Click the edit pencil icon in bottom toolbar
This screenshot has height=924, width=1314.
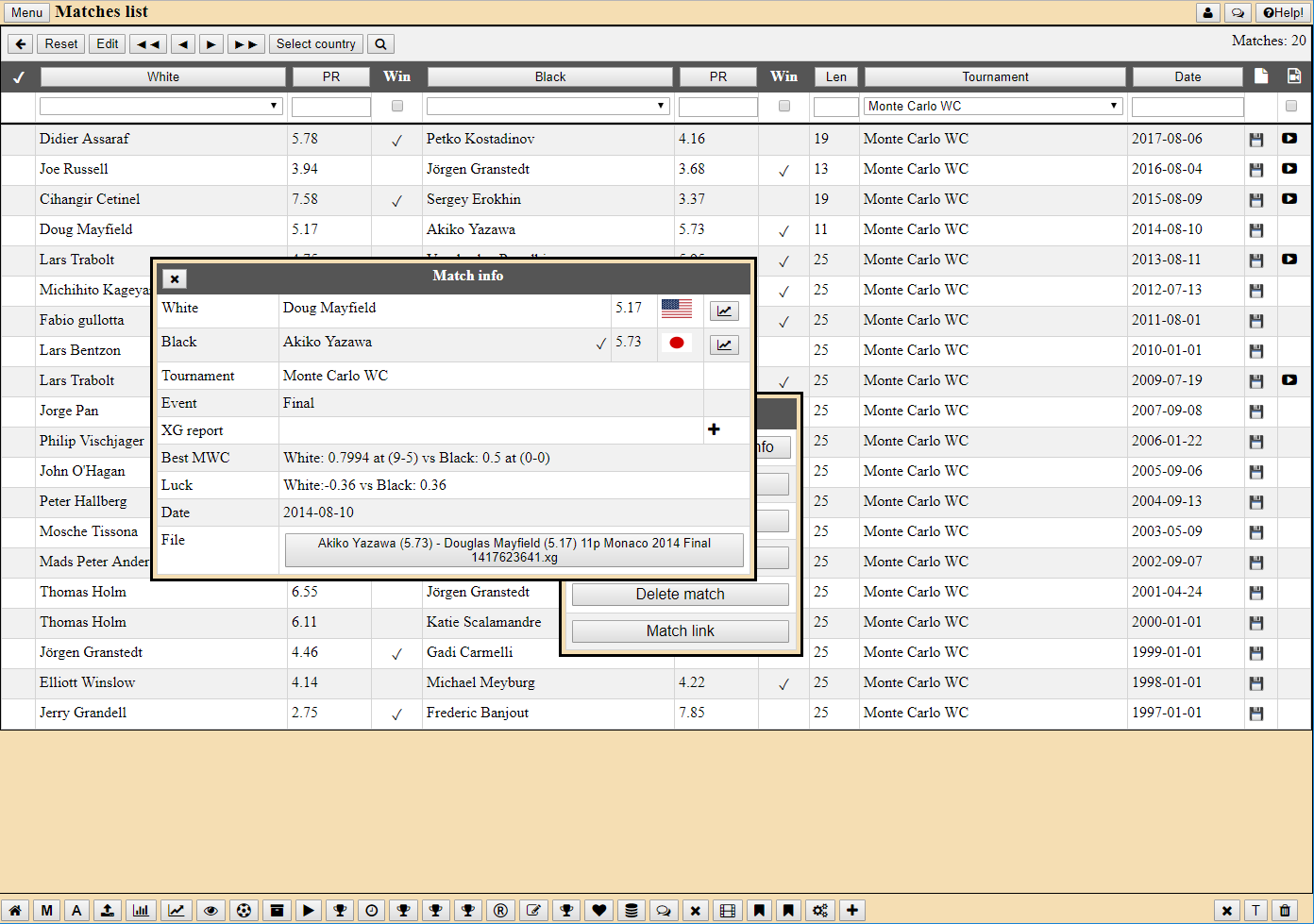point(533,911)
